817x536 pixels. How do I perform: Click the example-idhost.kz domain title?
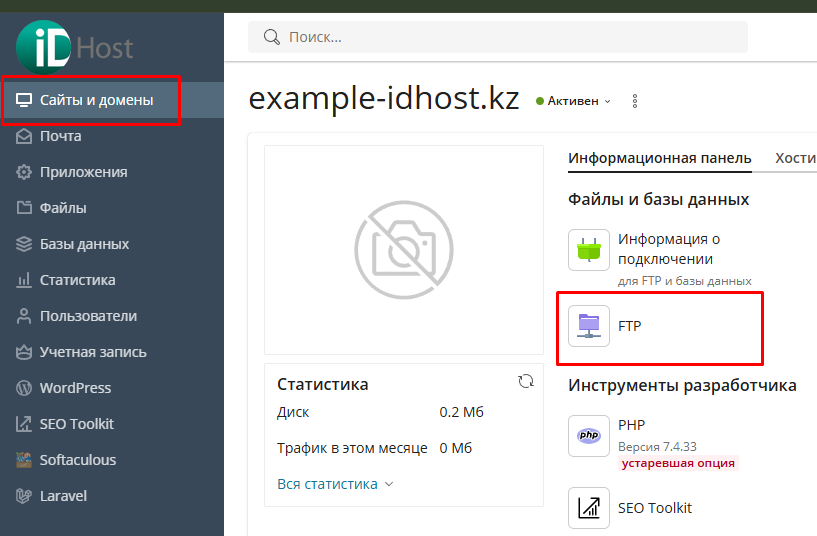(x=383, y=99)
